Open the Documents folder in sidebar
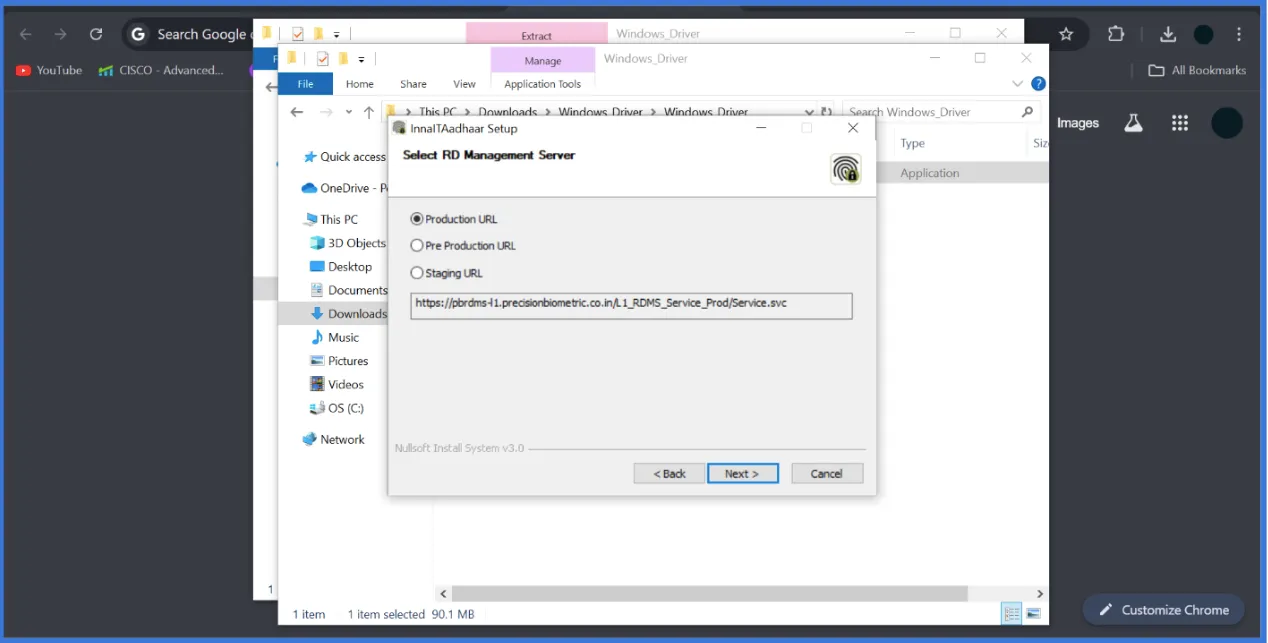Viewport: 1268px width, 643px height. tap(348, 290)
